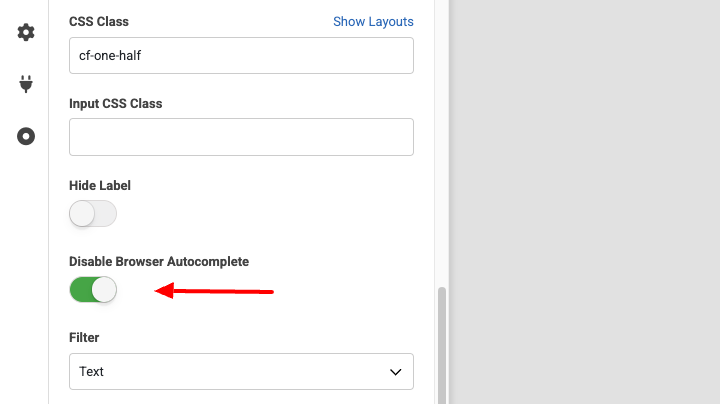Click the Filter dropdown chevron arrow
This screenshot has height=404, width=720.
point(394,372)
